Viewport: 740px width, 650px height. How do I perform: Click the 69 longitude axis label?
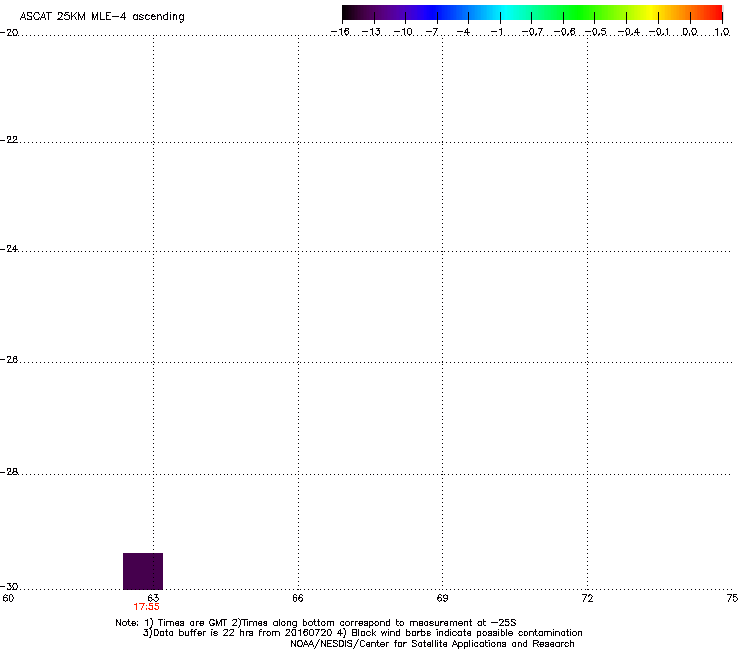[x=442, y=598]
